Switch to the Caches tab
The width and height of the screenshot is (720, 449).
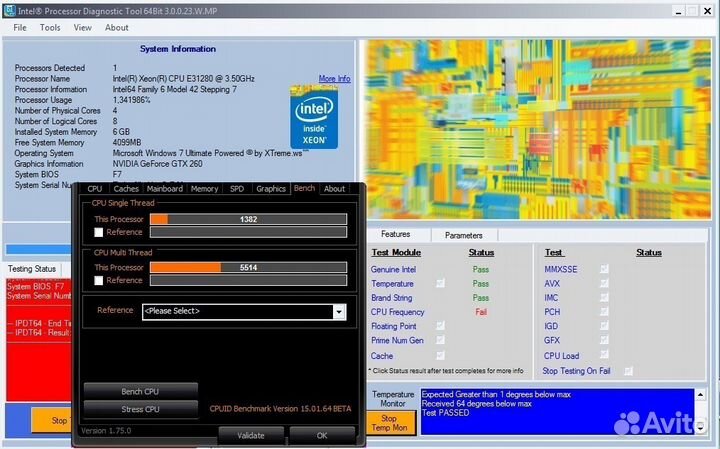[x=126, y=189]
